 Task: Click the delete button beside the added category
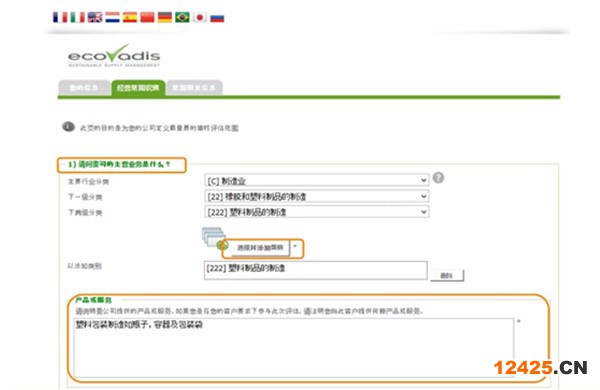447,275
